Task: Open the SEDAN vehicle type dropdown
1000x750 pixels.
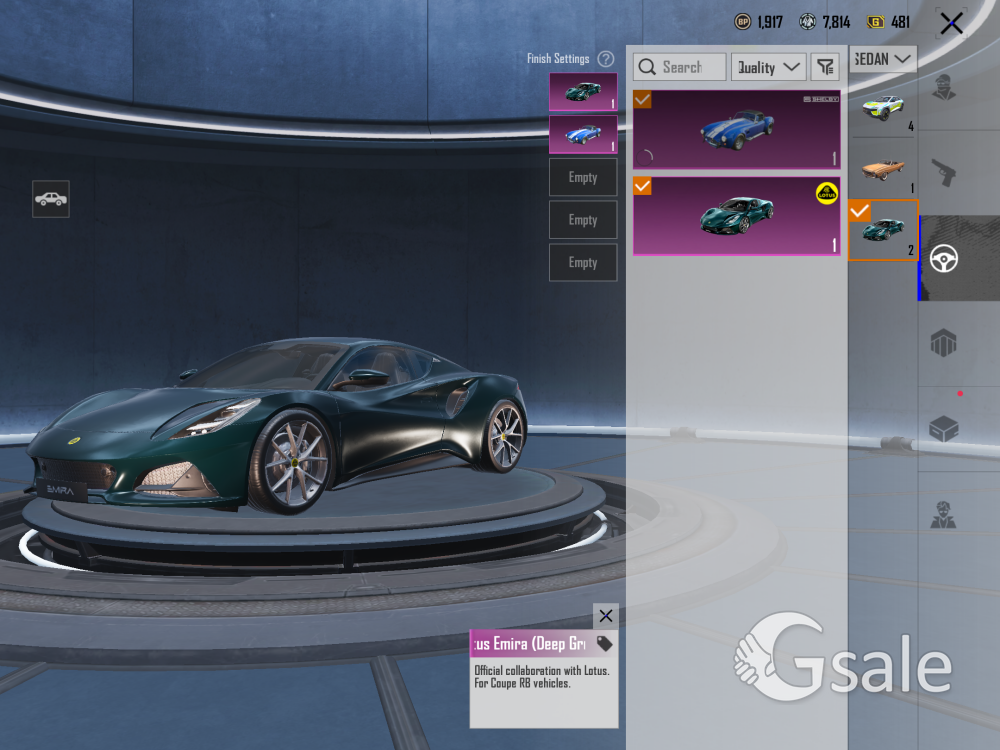Action: tap(883, 59)
